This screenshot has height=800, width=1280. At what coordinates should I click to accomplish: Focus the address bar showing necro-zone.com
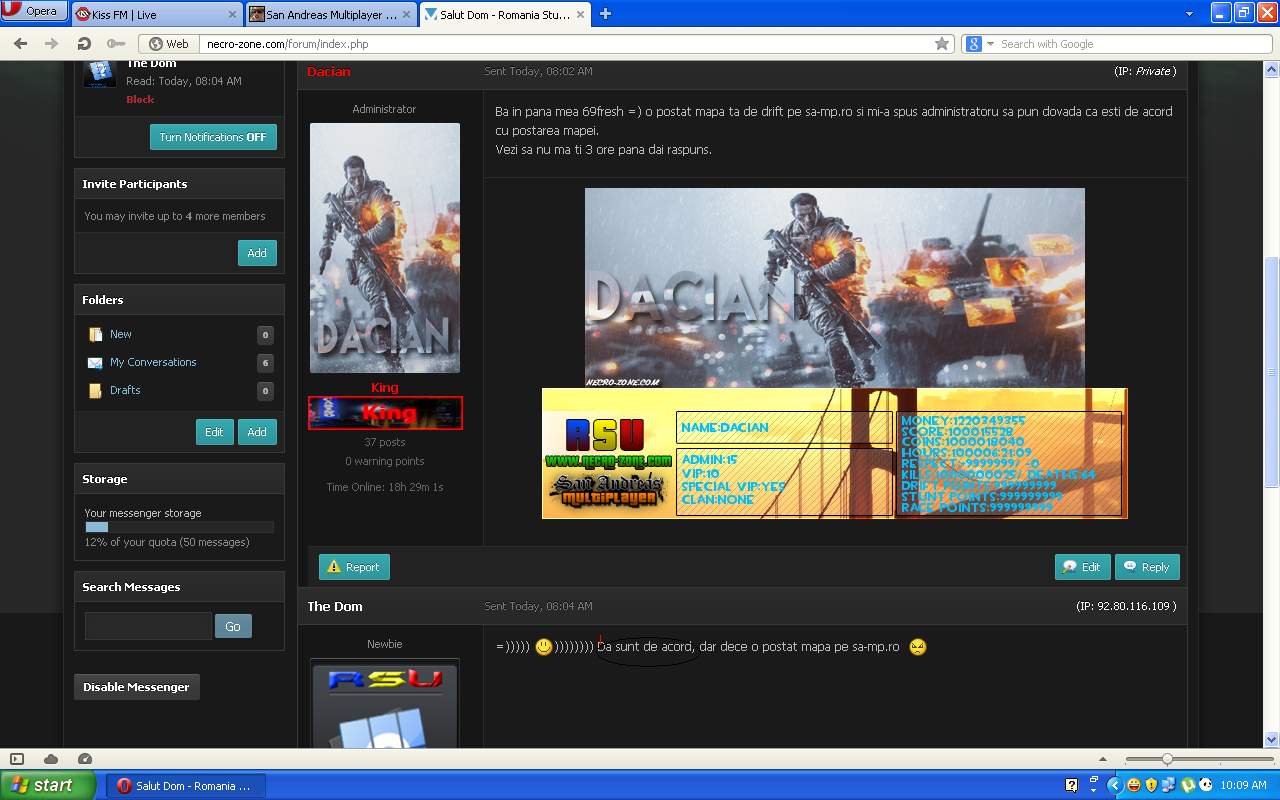[565, 44]
